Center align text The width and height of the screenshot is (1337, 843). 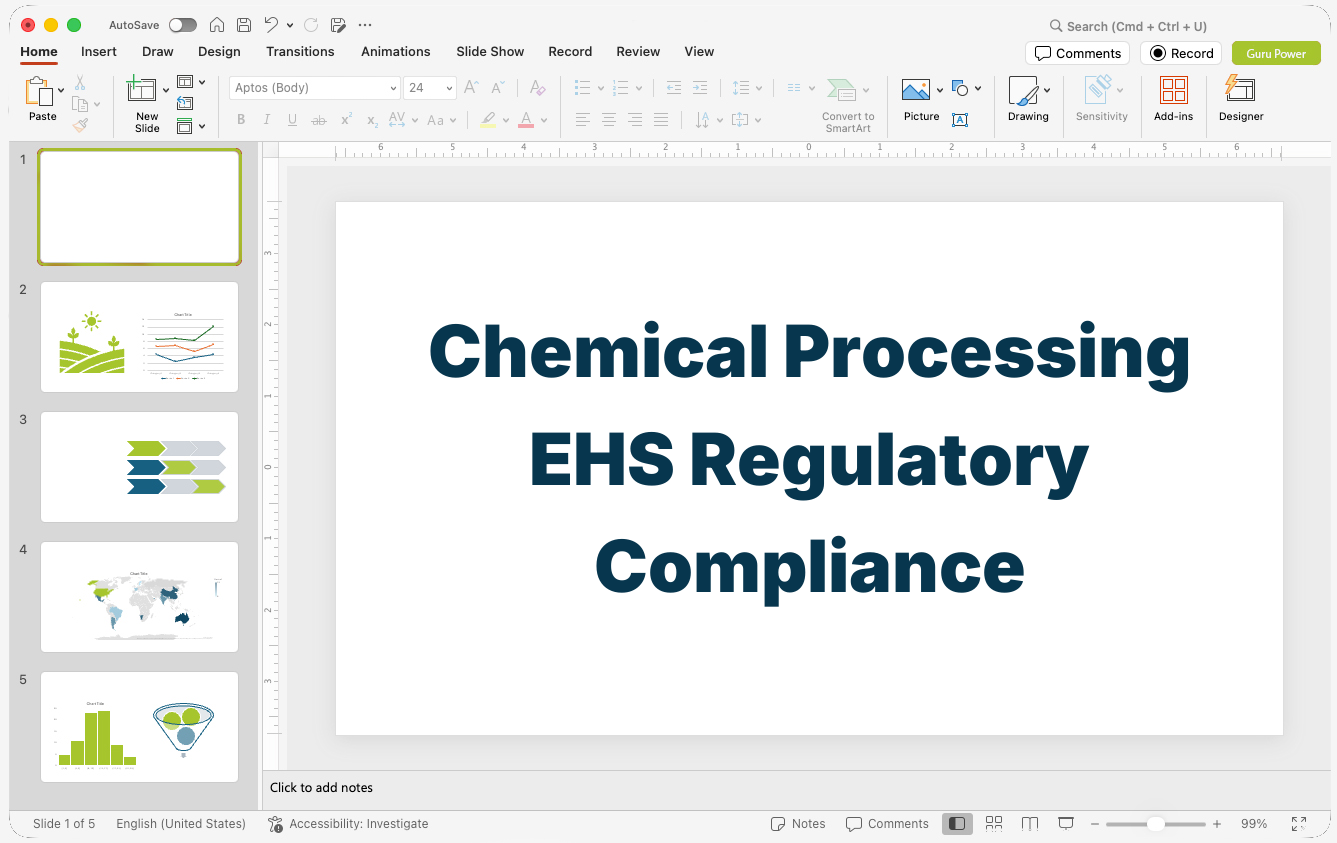[x=609, y=120]
